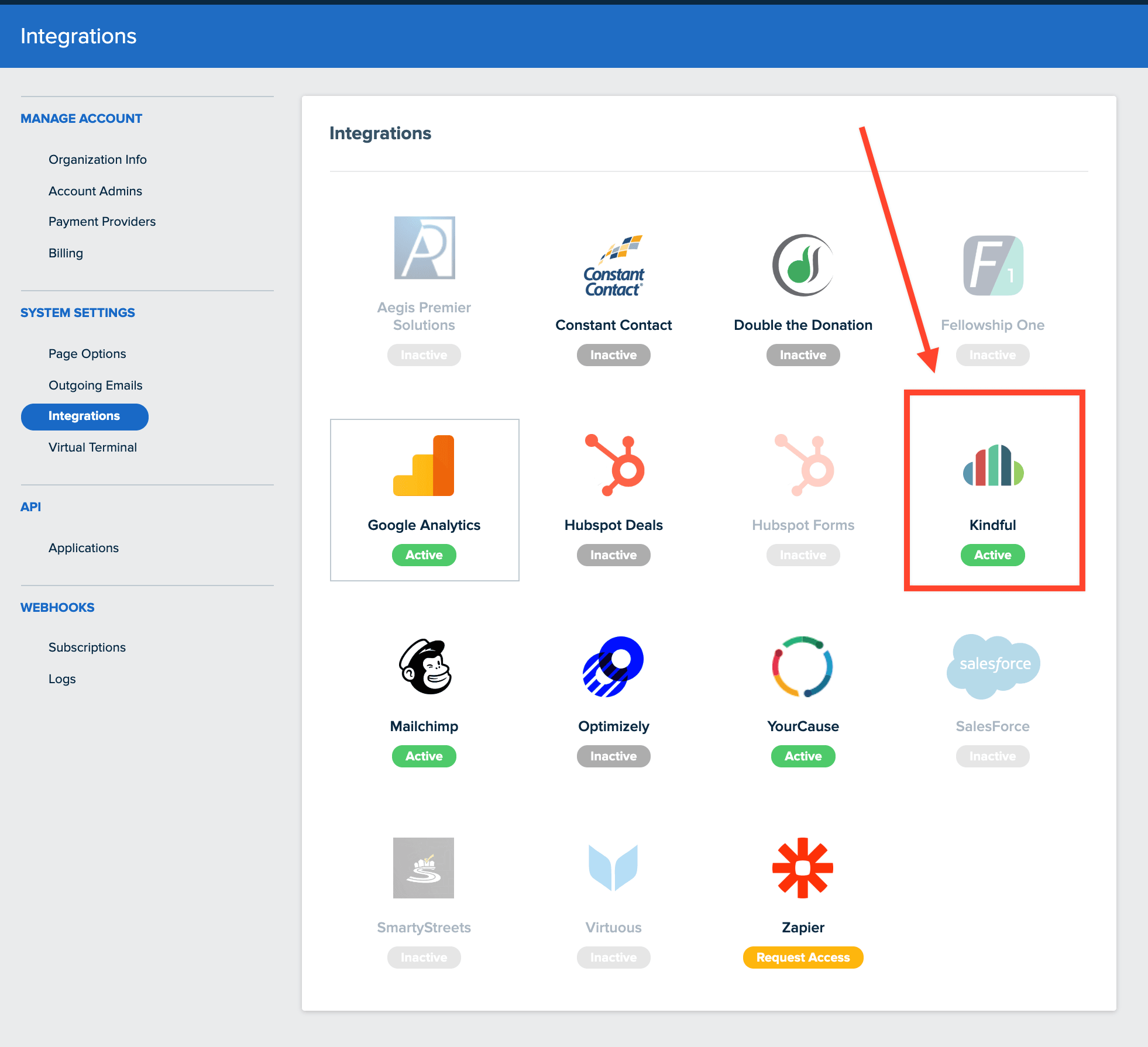Click the Active badge under Kindful
The width and height of the screenshot is (1148, 1047).
coord(993,555)
